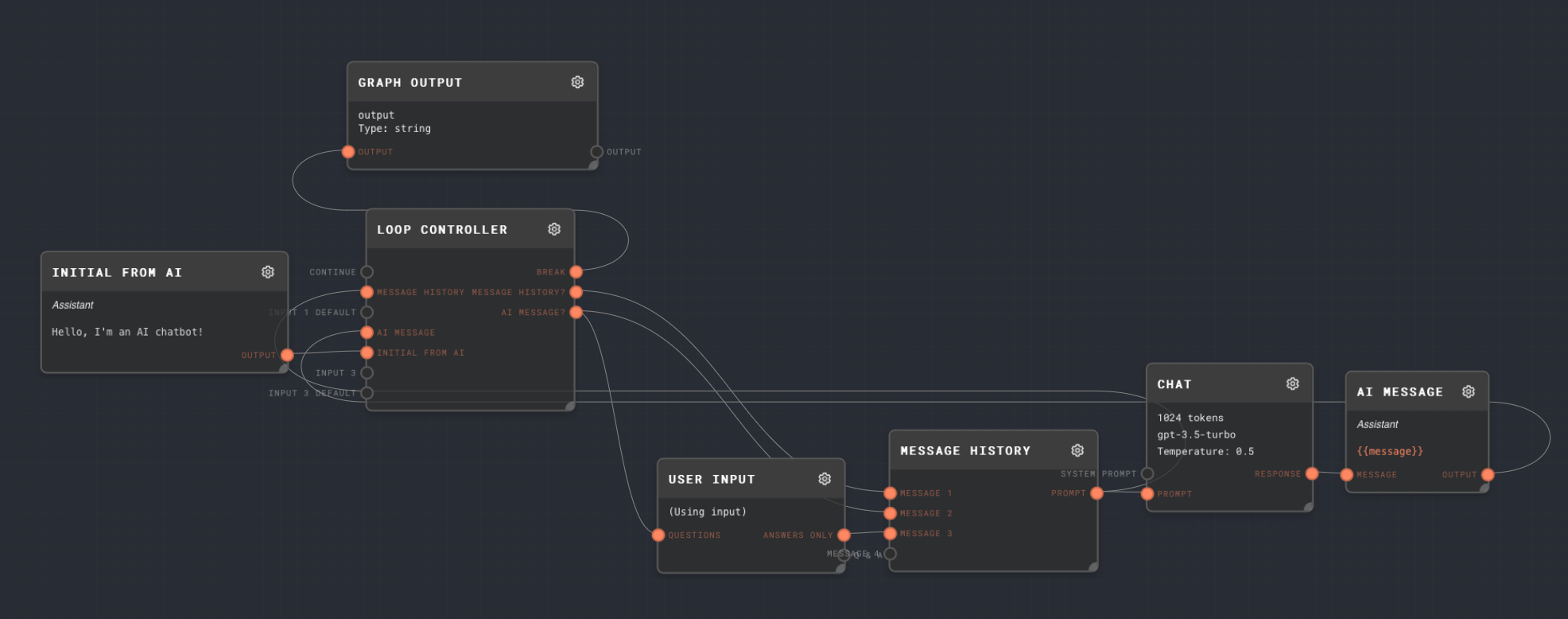Screen dimensions: 1568x619
Task: Open settings gear on User Input node
Action: 825,479
